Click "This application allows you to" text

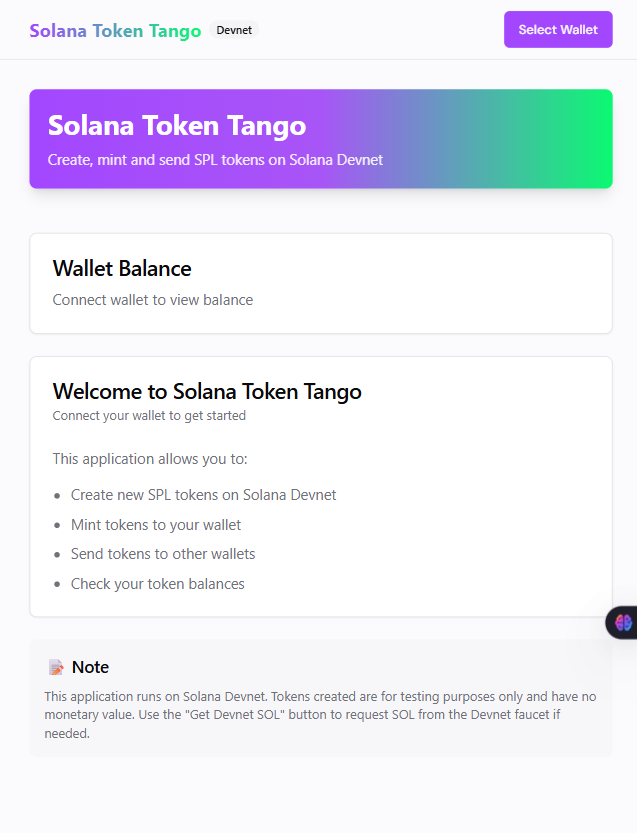(150, 459)
